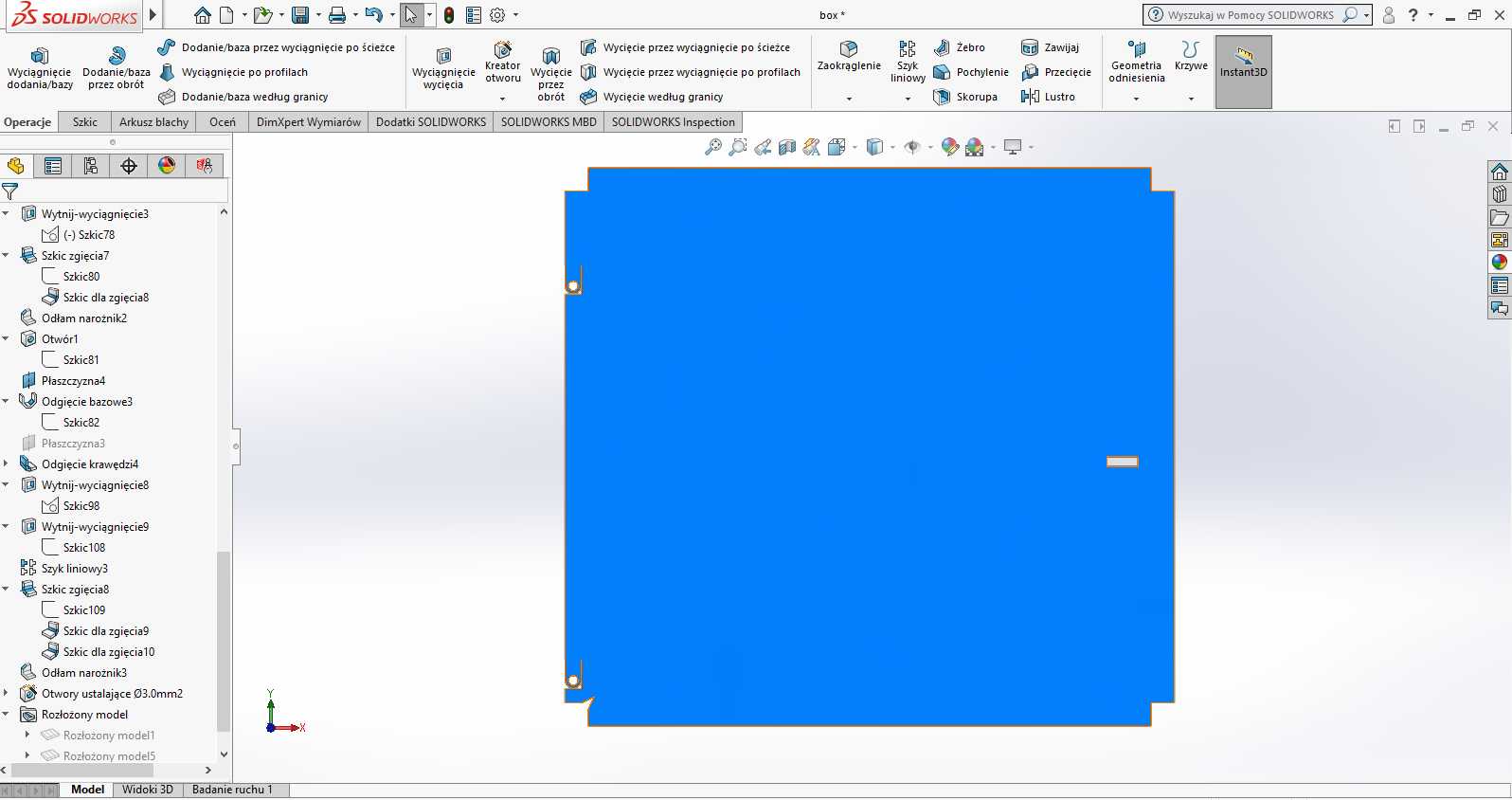Open the SOLIDWORKS MBD tab
This screenshot has height=800, width=1512.
(x=549, y=122)
